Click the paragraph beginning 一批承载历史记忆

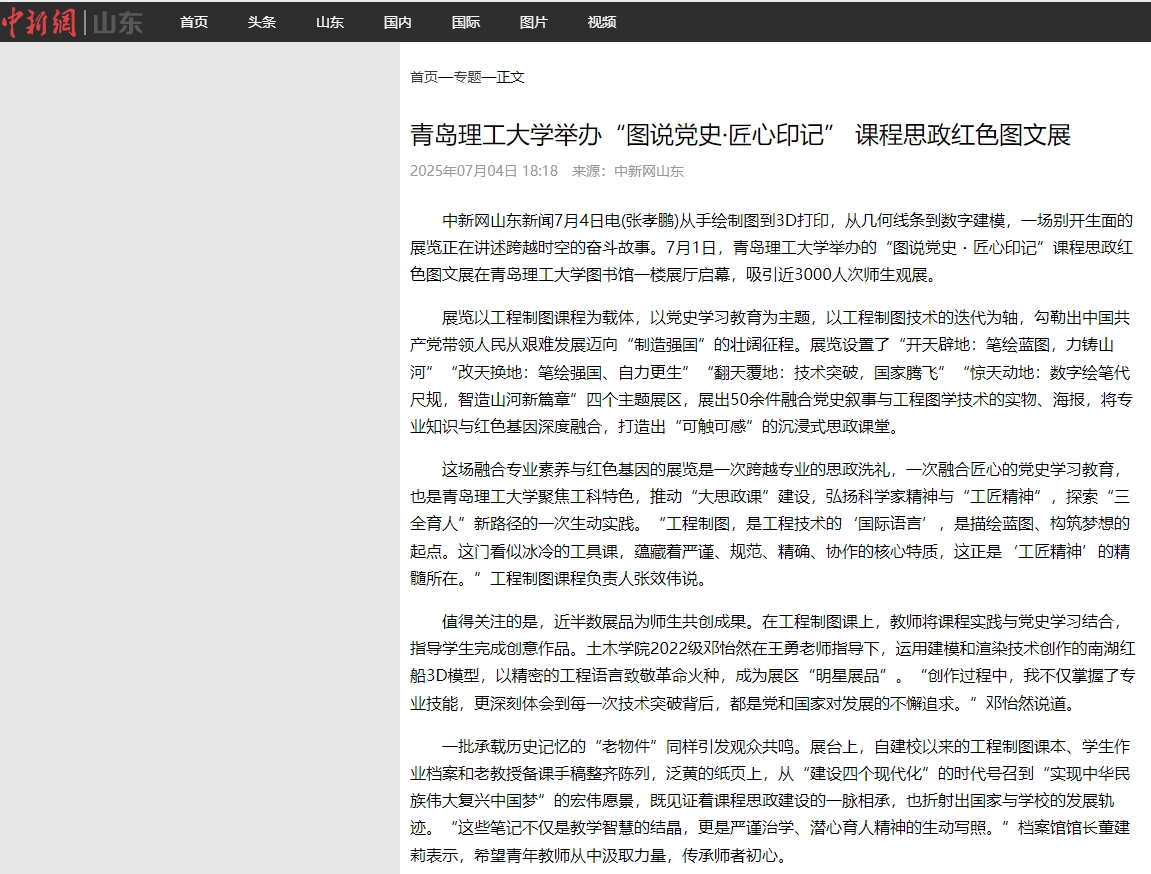[771, 800]
